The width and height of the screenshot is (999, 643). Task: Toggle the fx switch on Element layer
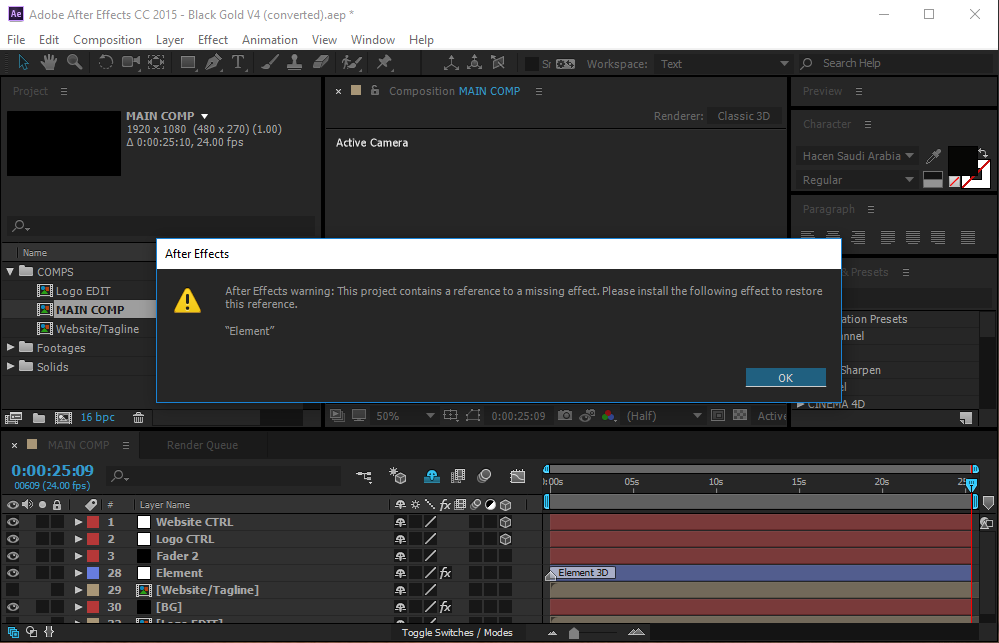445,573
